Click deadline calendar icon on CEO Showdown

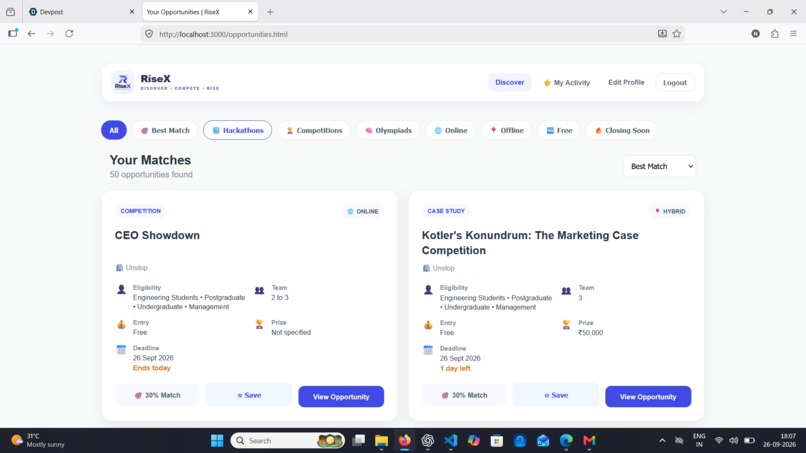121,350
